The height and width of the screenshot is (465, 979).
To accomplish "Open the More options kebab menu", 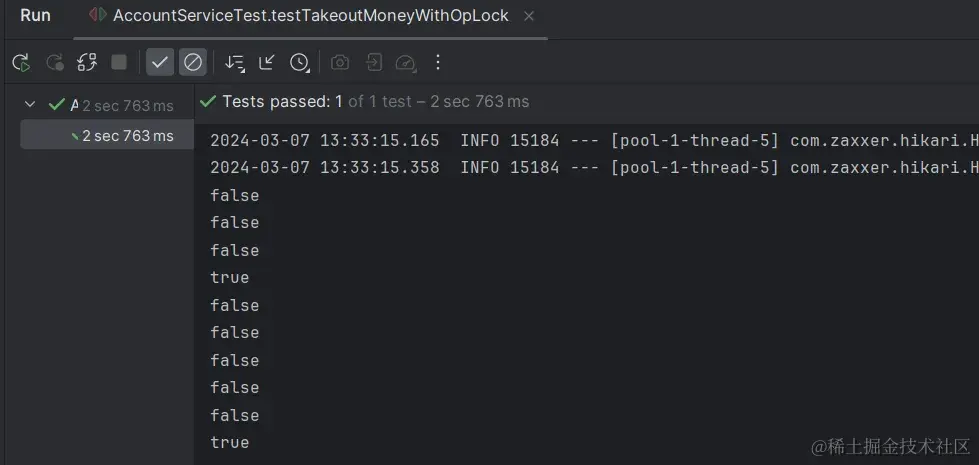I will [x=437, y=63].
